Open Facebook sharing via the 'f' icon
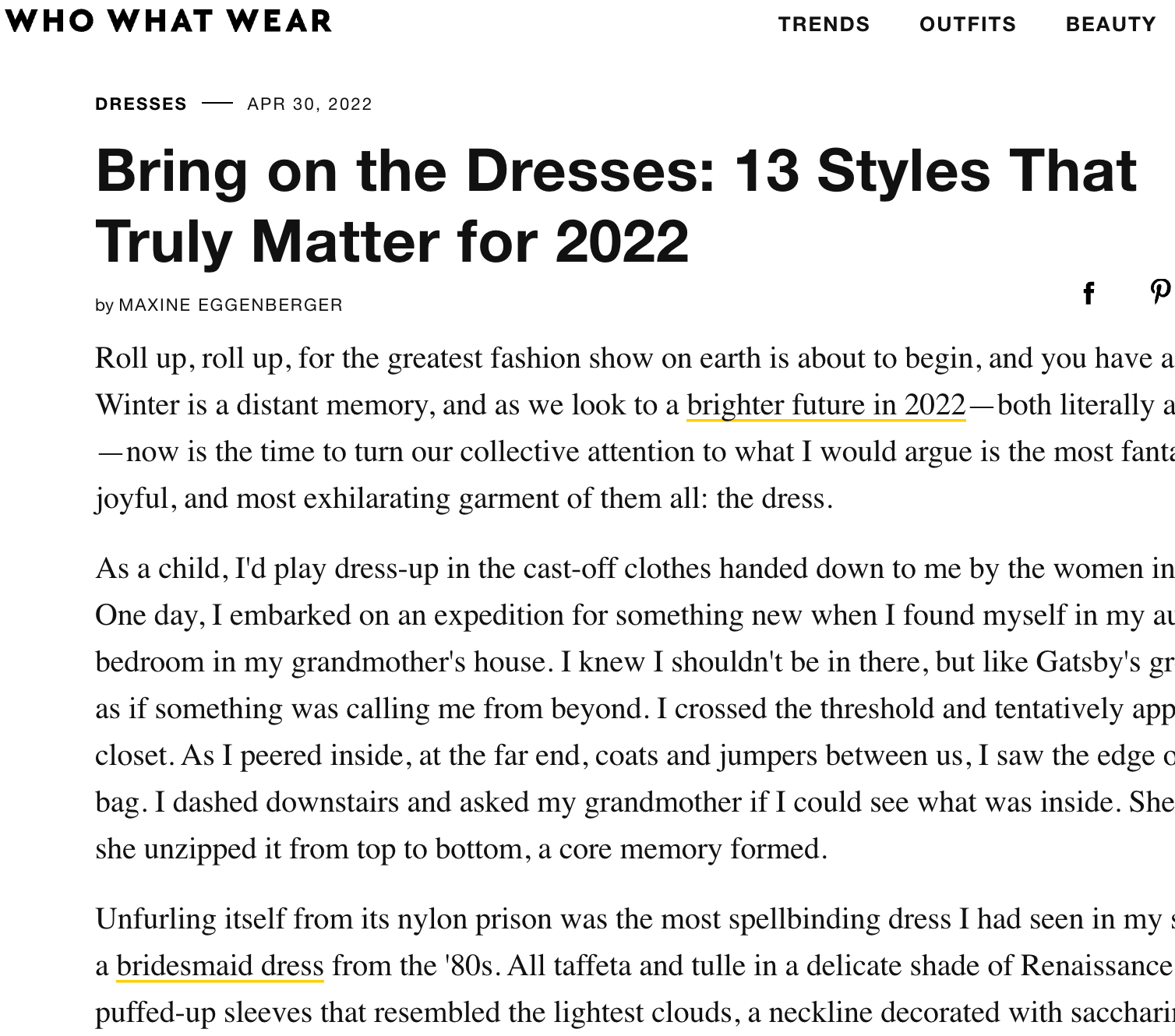Screen dimensions: 1175x1036 coord(1089,294)
